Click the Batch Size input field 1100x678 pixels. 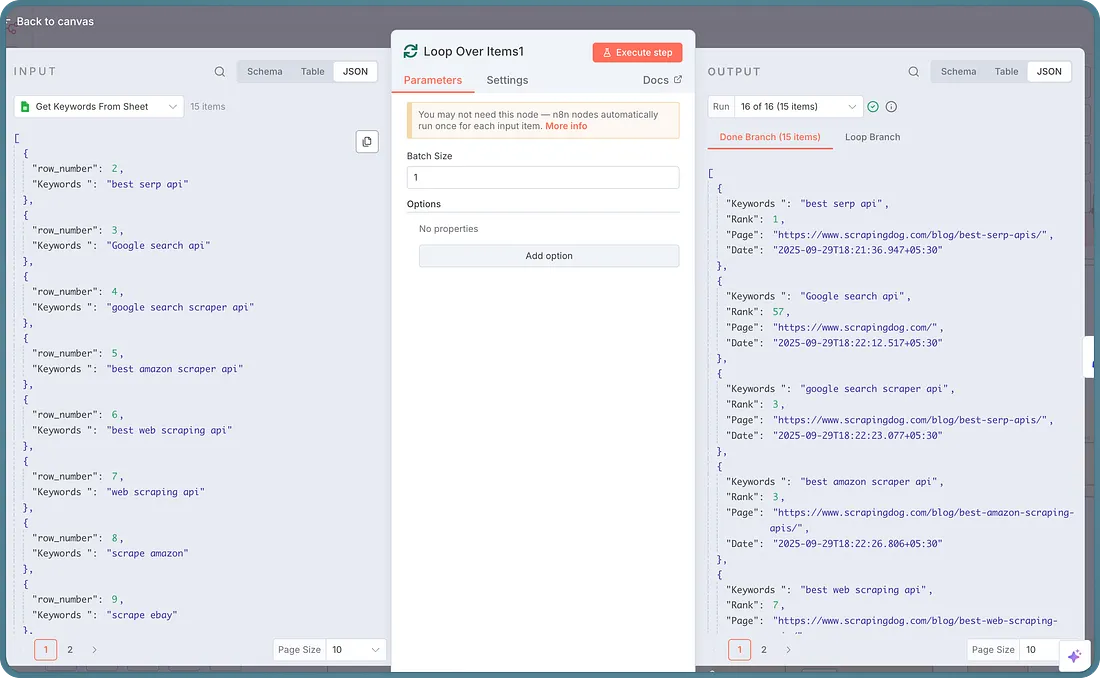pos(543,177)
